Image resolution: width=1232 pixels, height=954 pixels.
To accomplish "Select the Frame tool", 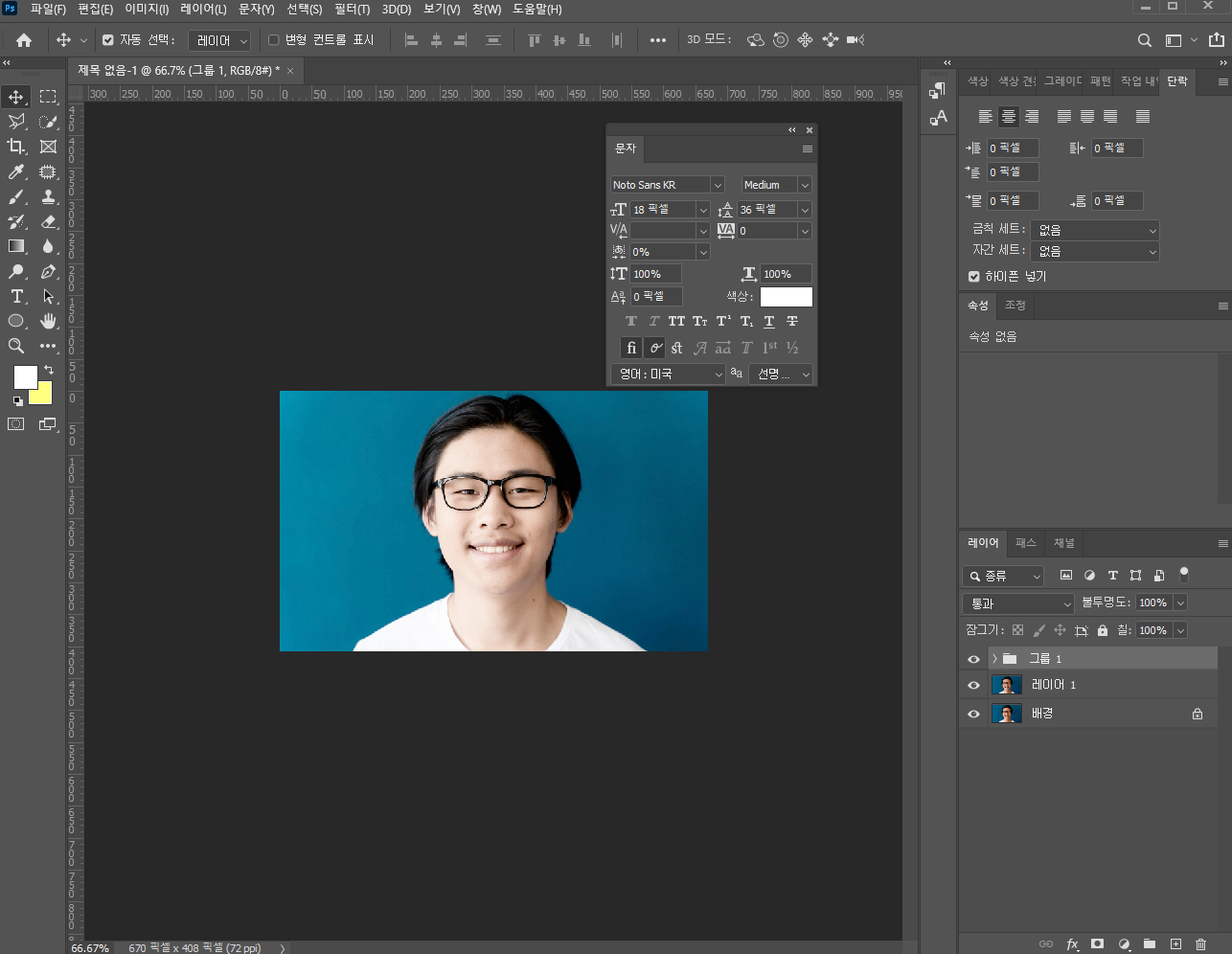I will 48,147.
